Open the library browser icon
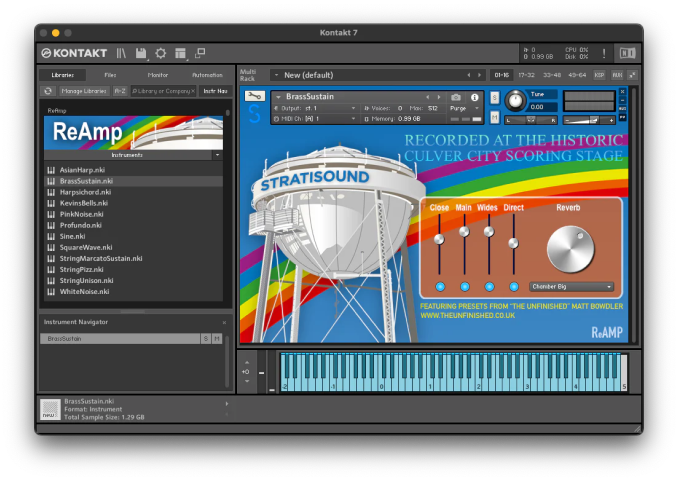The image size is (678, 481). point(121,53)
